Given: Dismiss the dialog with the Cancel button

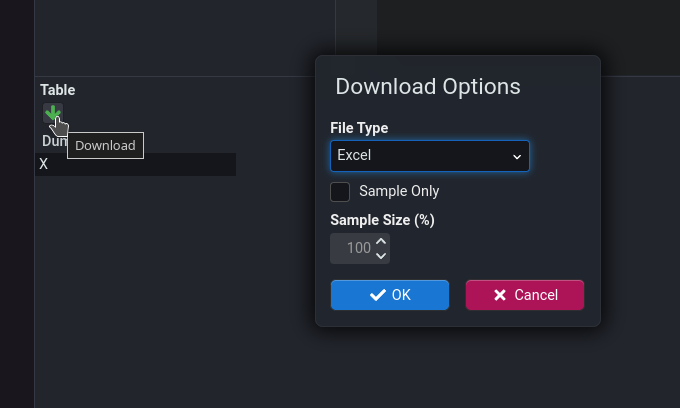Looking at the screenshot, I should pyautogui.click(x=525, y=295).
